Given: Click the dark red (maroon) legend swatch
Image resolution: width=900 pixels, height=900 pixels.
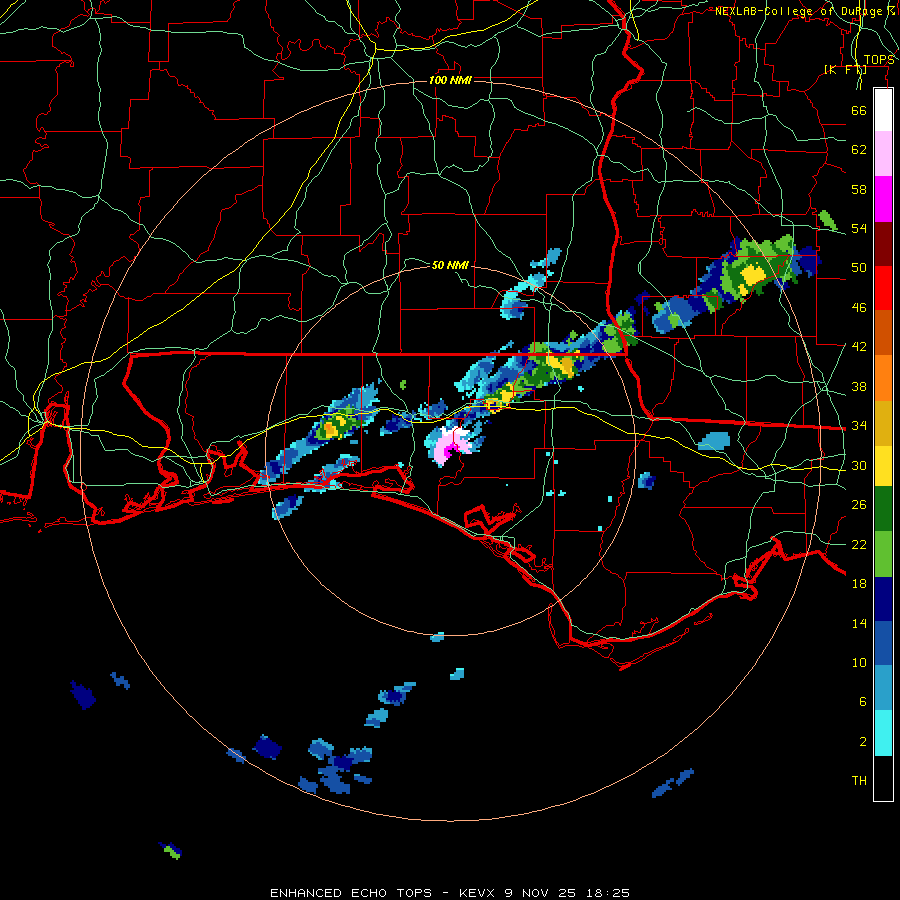Looking at the screenshot, I should click(883, 244).
